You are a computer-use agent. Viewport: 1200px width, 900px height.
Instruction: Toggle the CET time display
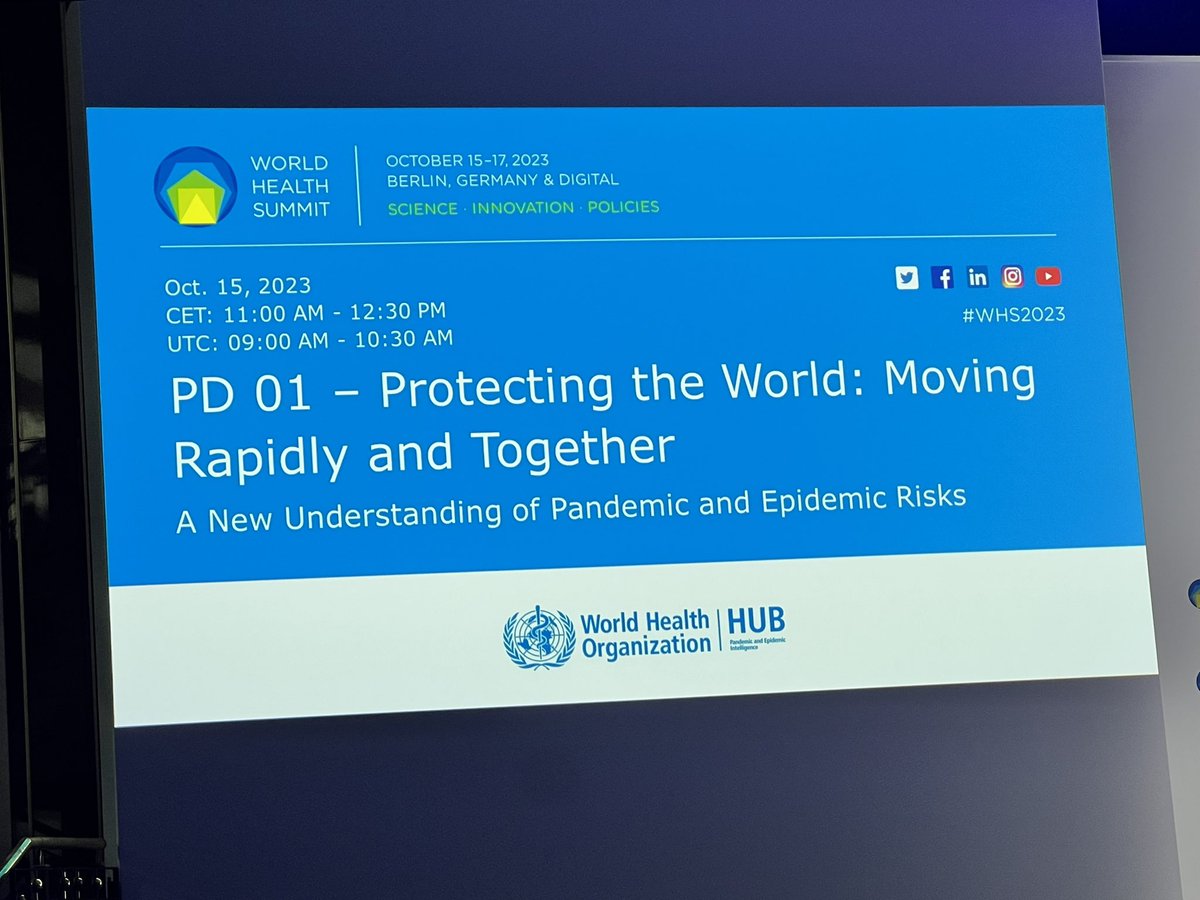click(x=306, y=311)
